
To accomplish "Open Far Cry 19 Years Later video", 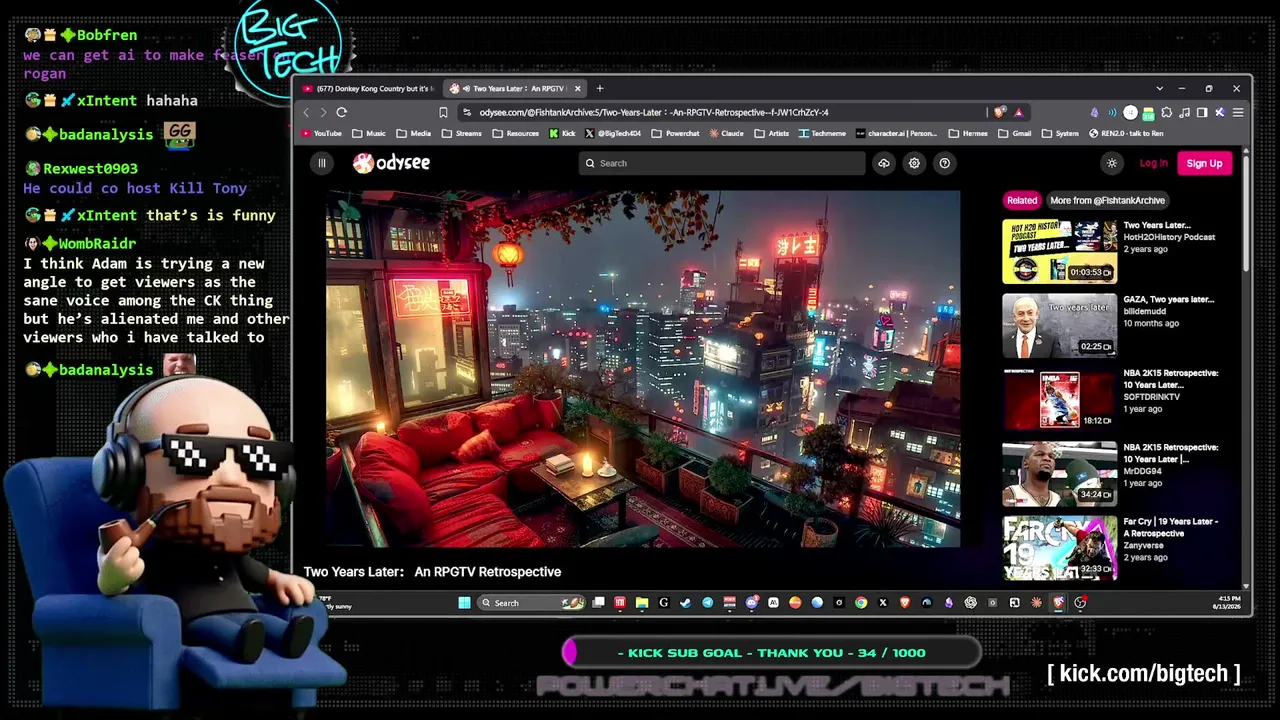I will coord(1059,548).
